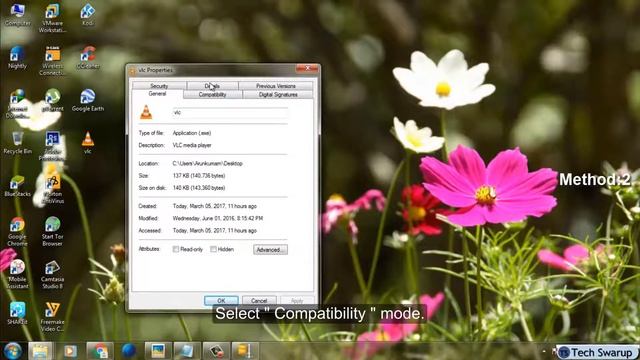Switch to Chrome on the taskbar

pos(100,351)
